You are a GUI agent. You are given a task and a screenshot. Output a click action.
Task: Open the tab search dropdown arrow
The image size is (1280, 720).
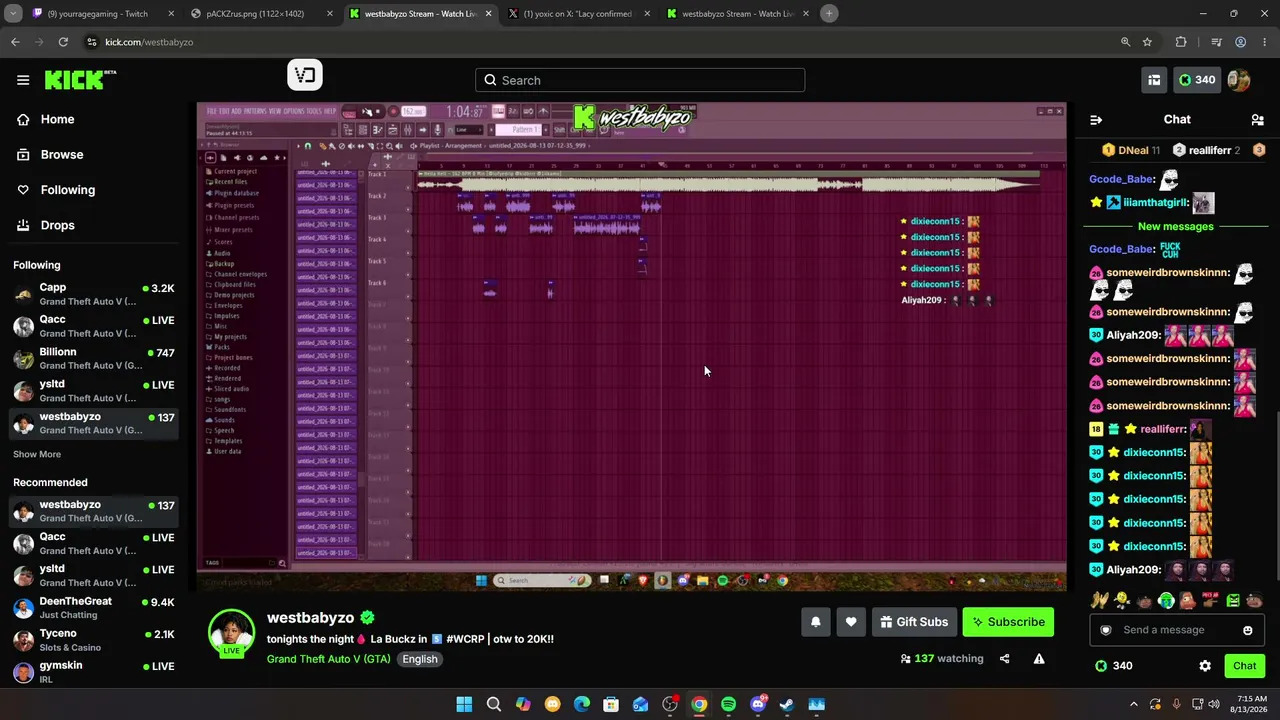(13, 14)
